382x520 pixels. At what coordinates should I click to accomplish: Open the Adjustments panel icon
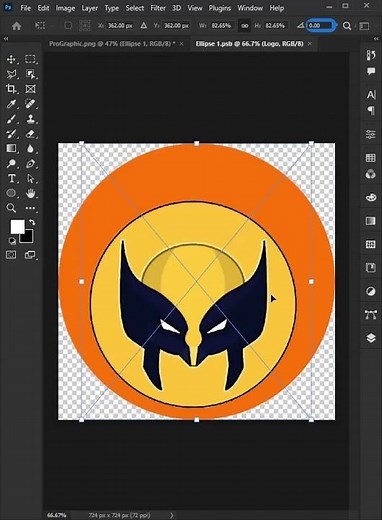click(371, 292)
